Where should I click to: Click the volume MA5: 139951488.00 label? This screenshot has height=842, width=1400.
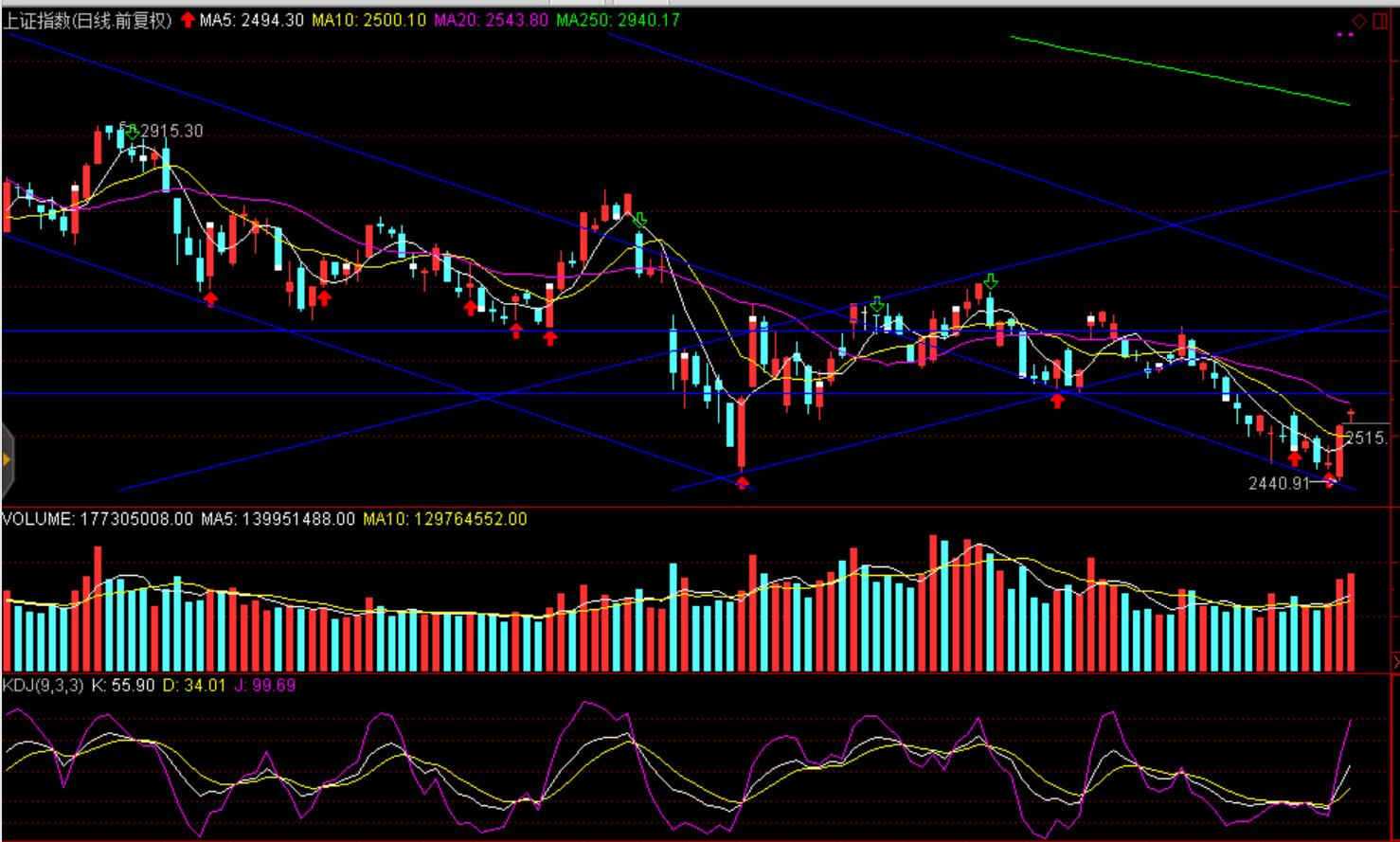(278, 519)
